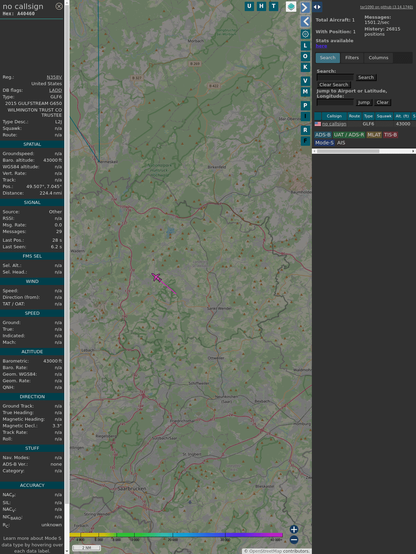This screenshot has width=416, height=554.
Task: Switch to the Columns tab
Action: (378, 58)
